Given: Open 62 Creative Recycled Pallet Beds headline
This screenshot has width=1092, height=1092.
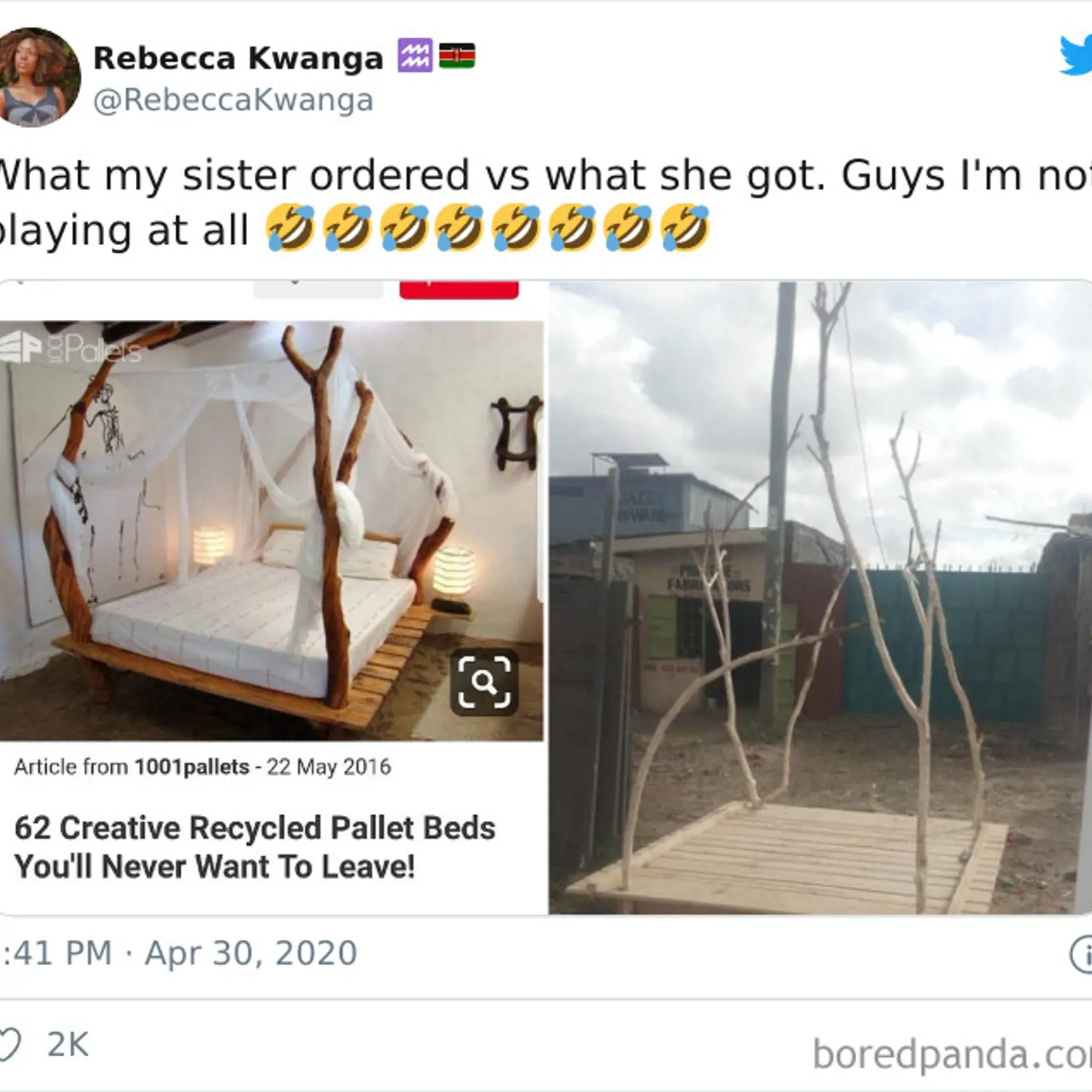Looking at the screenshot, I should tap(255, 847).
